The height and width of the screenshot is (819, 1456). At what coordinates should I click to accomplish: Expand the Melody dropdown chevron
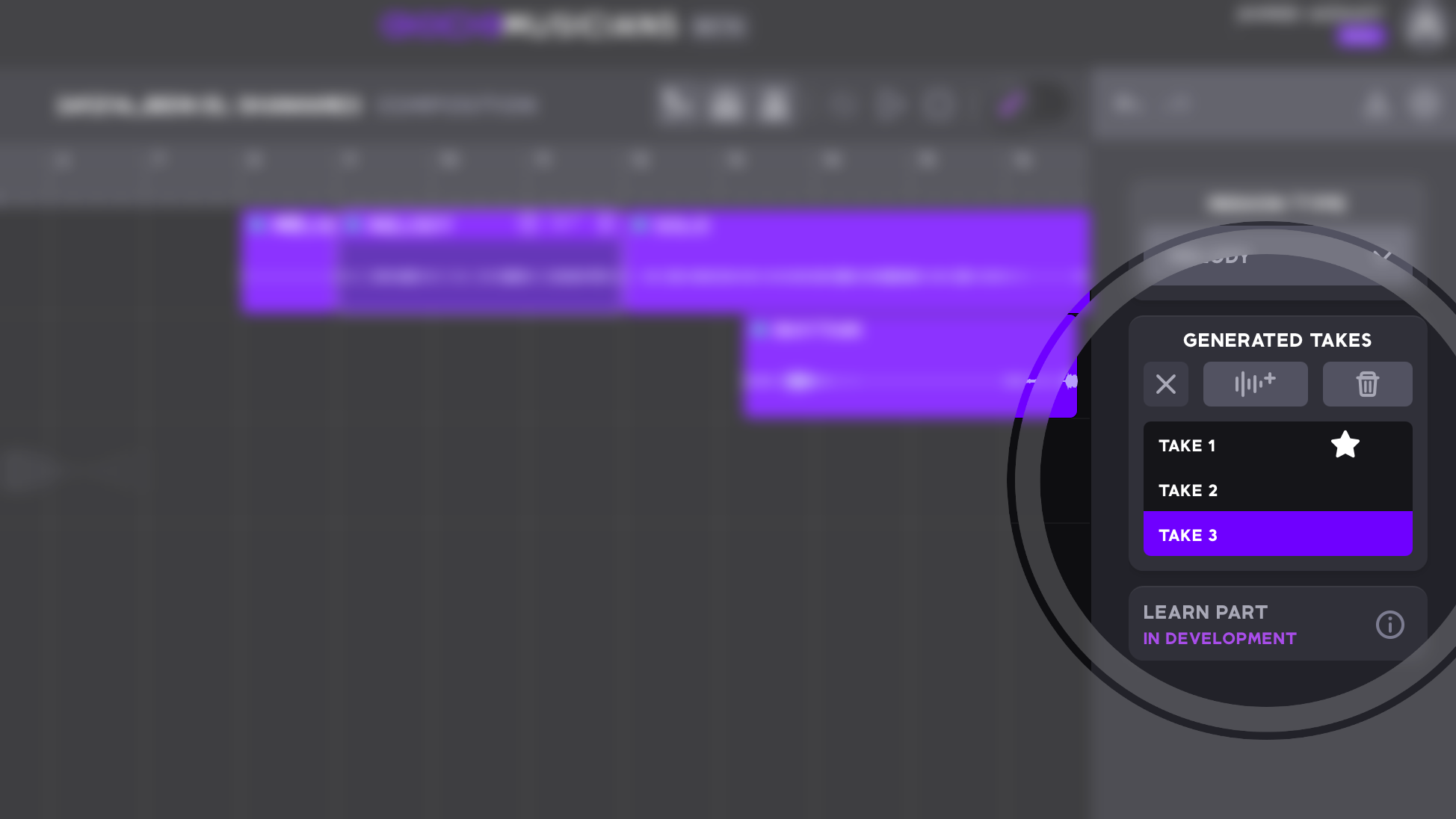click(x=1383, y=256)
